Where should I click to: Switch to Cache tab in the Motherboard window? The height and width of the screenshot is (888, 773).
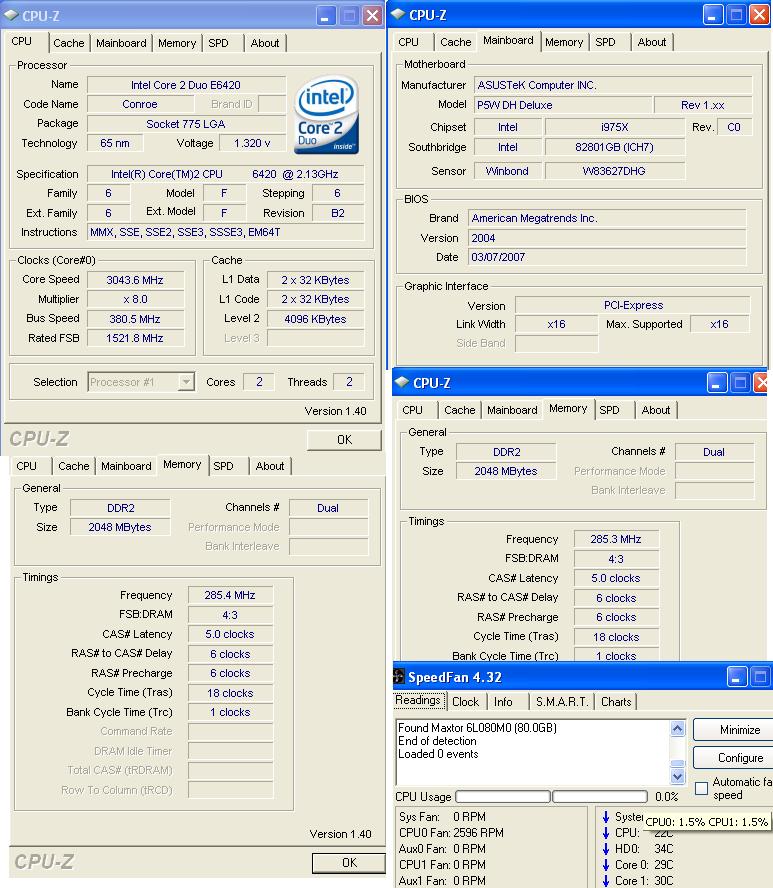click(x=455, y=42)
